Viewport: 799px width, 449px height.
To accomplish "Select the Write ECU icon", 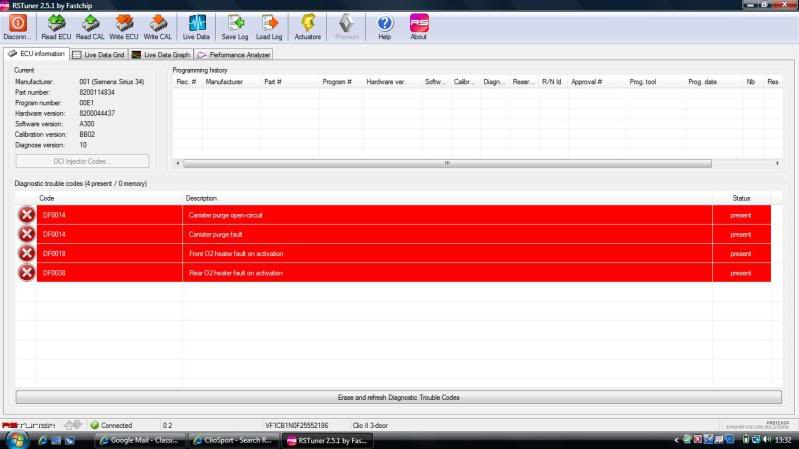I will (x=124, y=25).
